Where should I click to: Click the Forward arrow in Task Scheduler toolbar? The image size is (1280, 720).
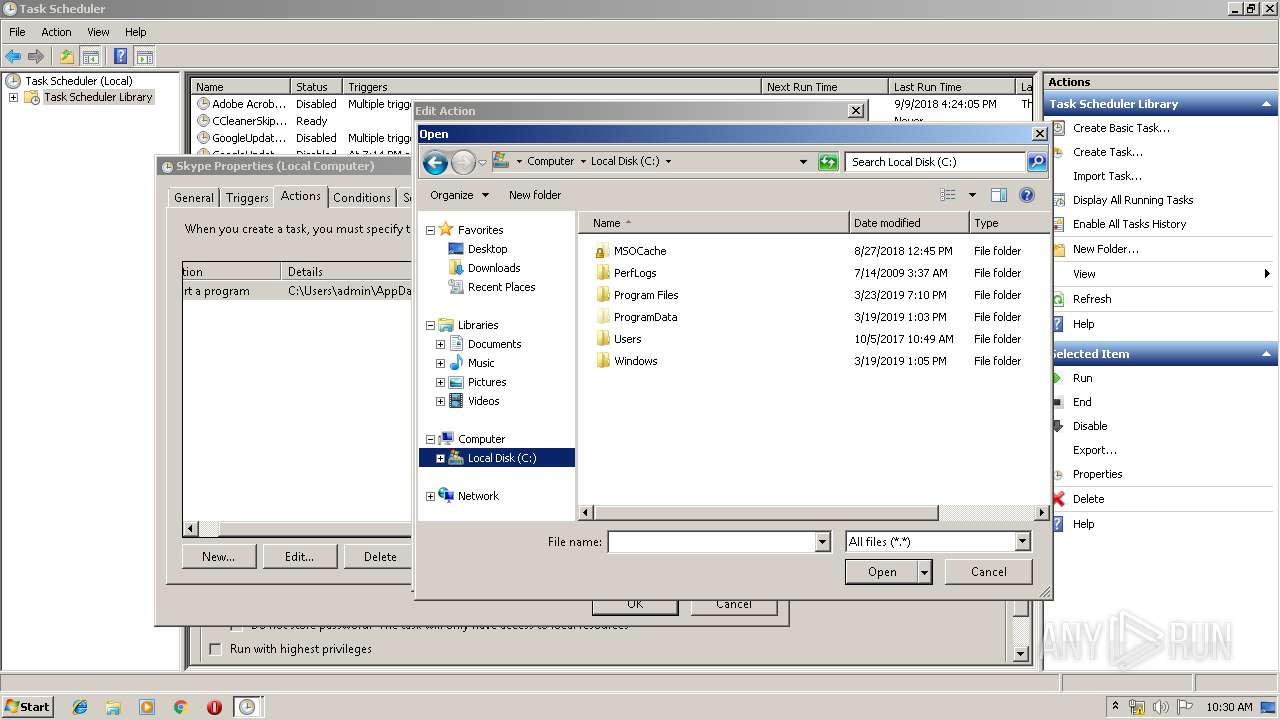pos(36,56)
